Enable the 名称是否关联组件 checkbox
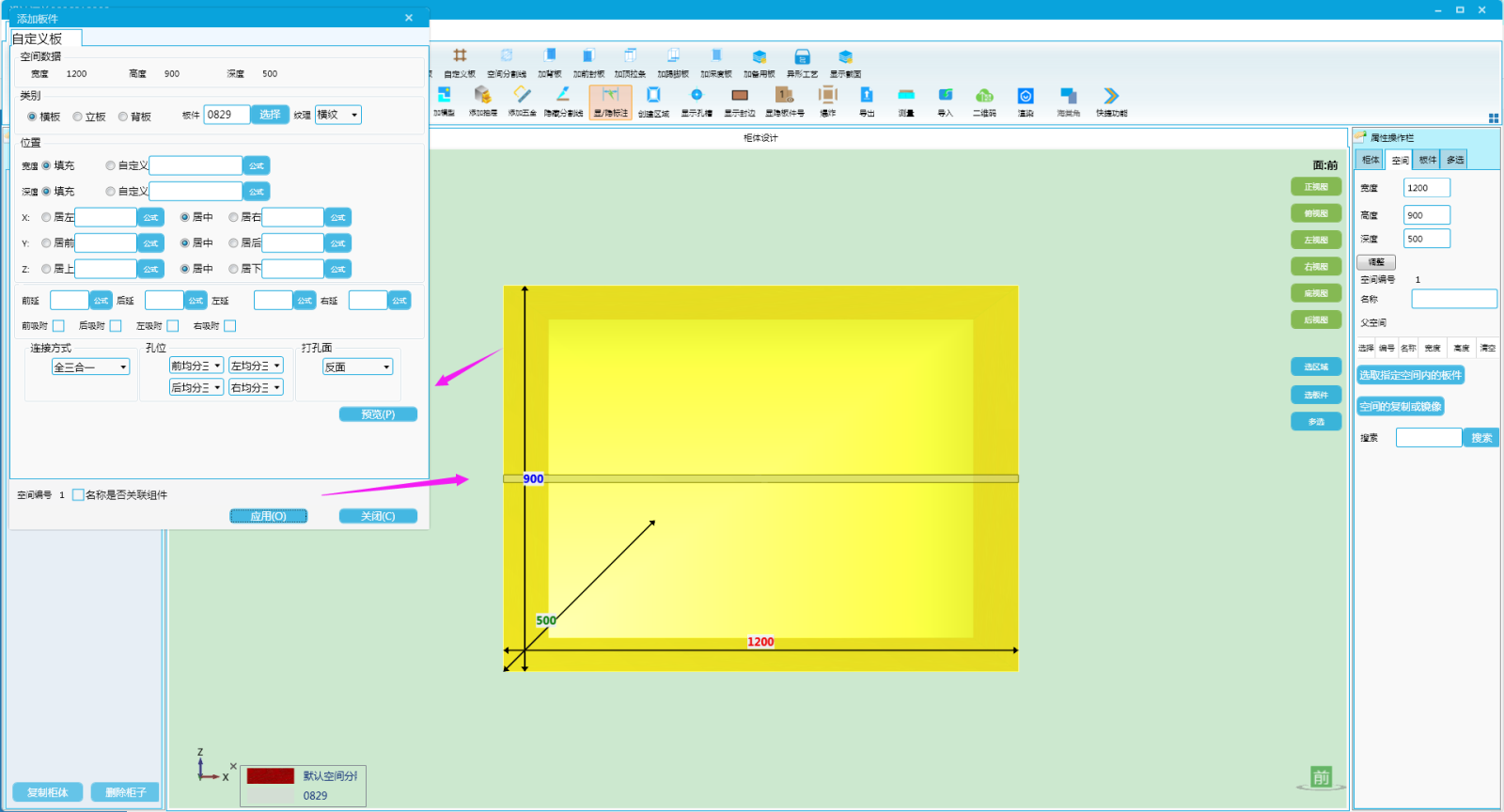 pos(78,494)
